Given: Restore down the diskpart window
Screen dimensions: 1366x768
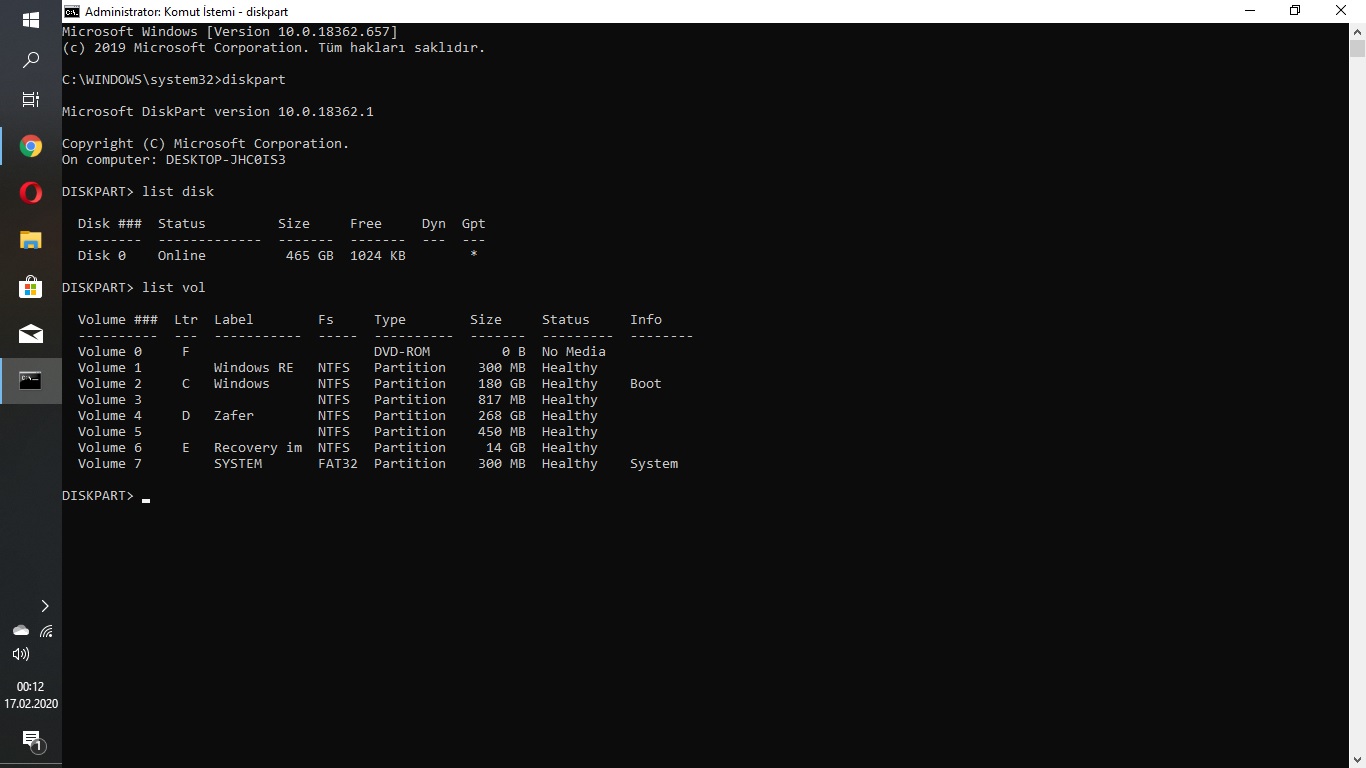Looking at the screenshot, I should [x=1295, y=11].
